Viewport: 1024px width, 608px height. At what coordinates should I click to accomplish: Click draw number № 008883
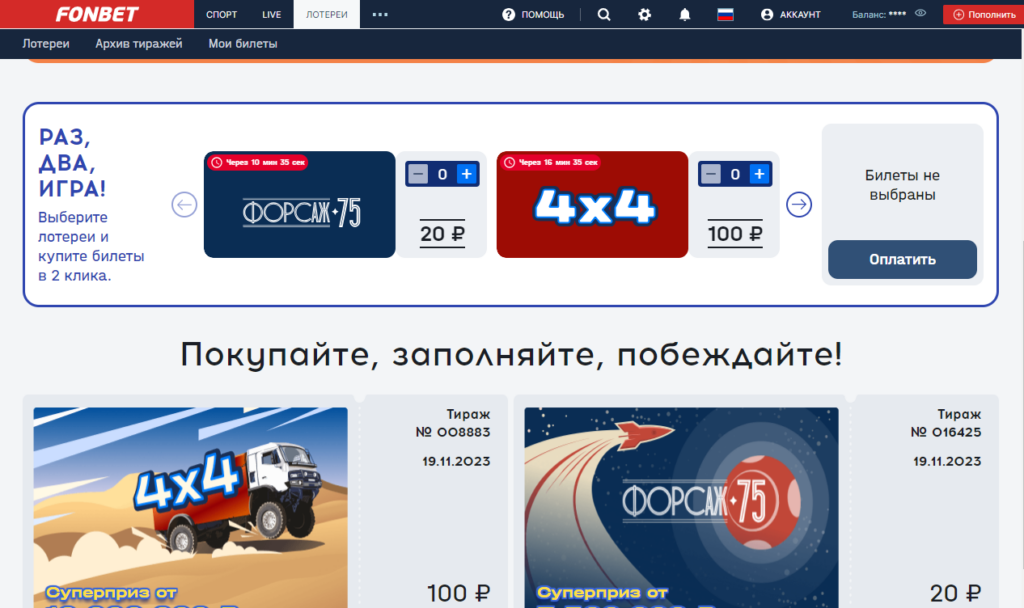click(453, 432)
